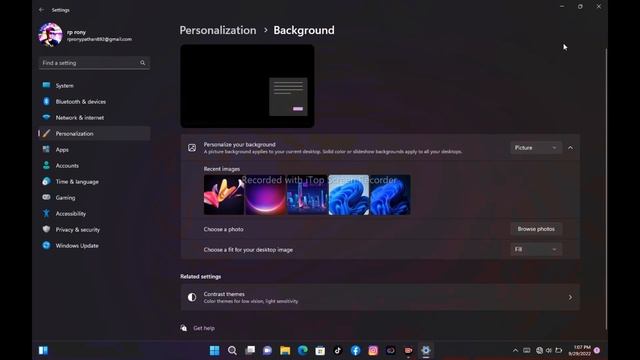Open Instagram from the taskbar

(373, 350)
